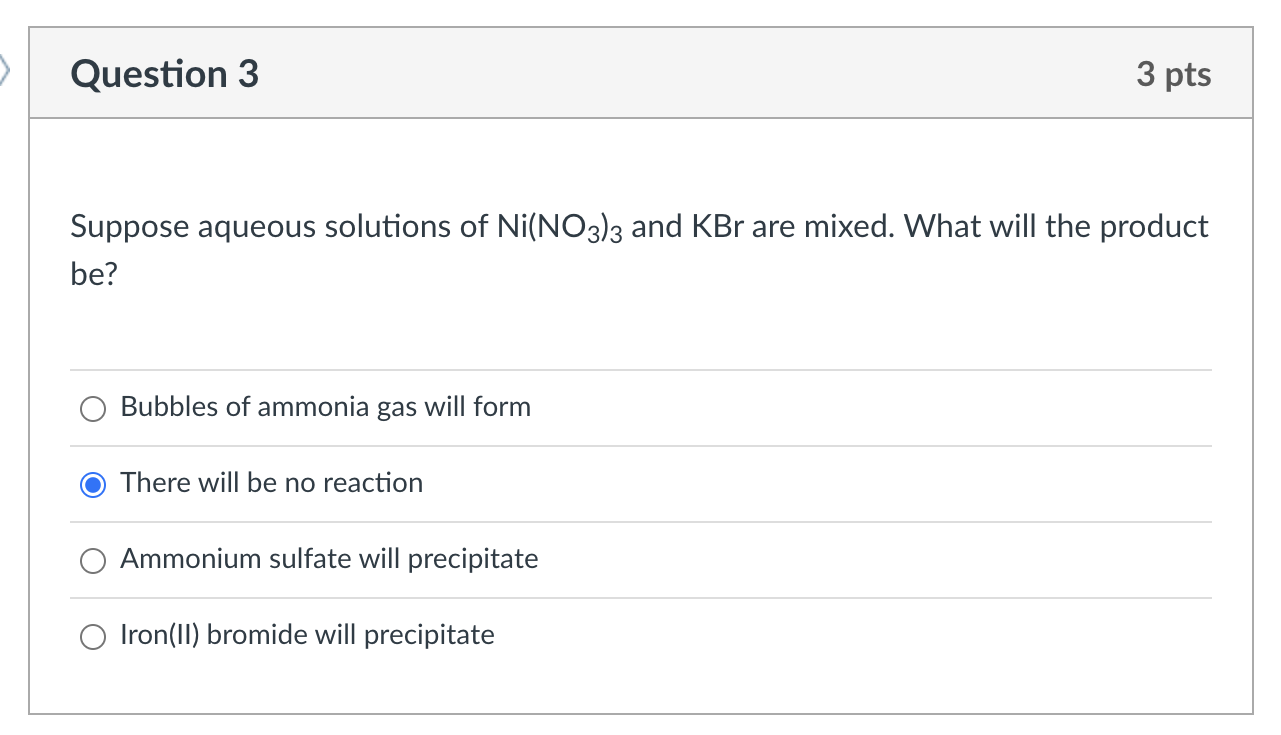The width and height of the screenshot is (1281, 735).
Task: Click the "Bubbles of ammonia gas will form" label
Action: click(326, 407)
